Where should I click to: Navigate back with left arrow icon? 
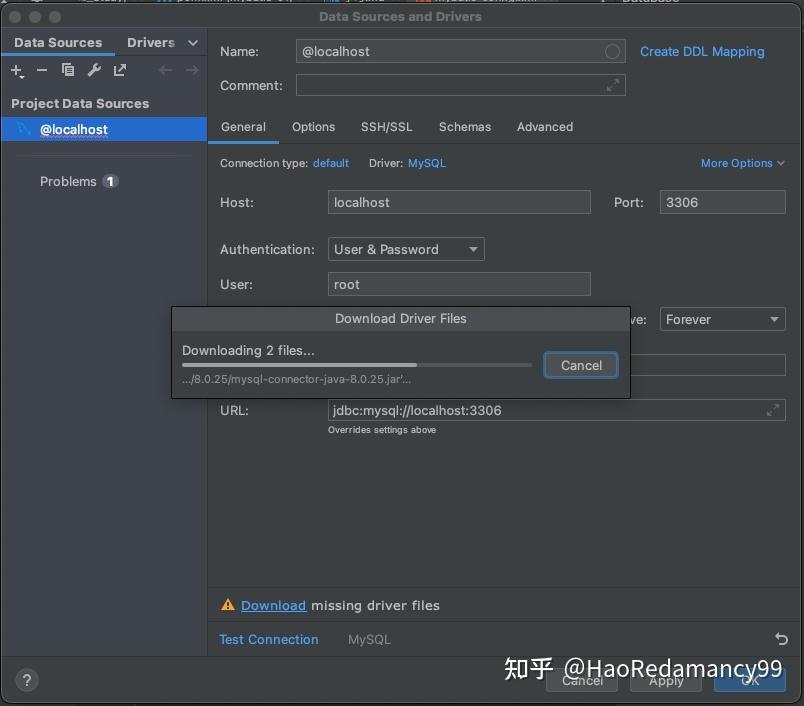[x=165, y=70]
